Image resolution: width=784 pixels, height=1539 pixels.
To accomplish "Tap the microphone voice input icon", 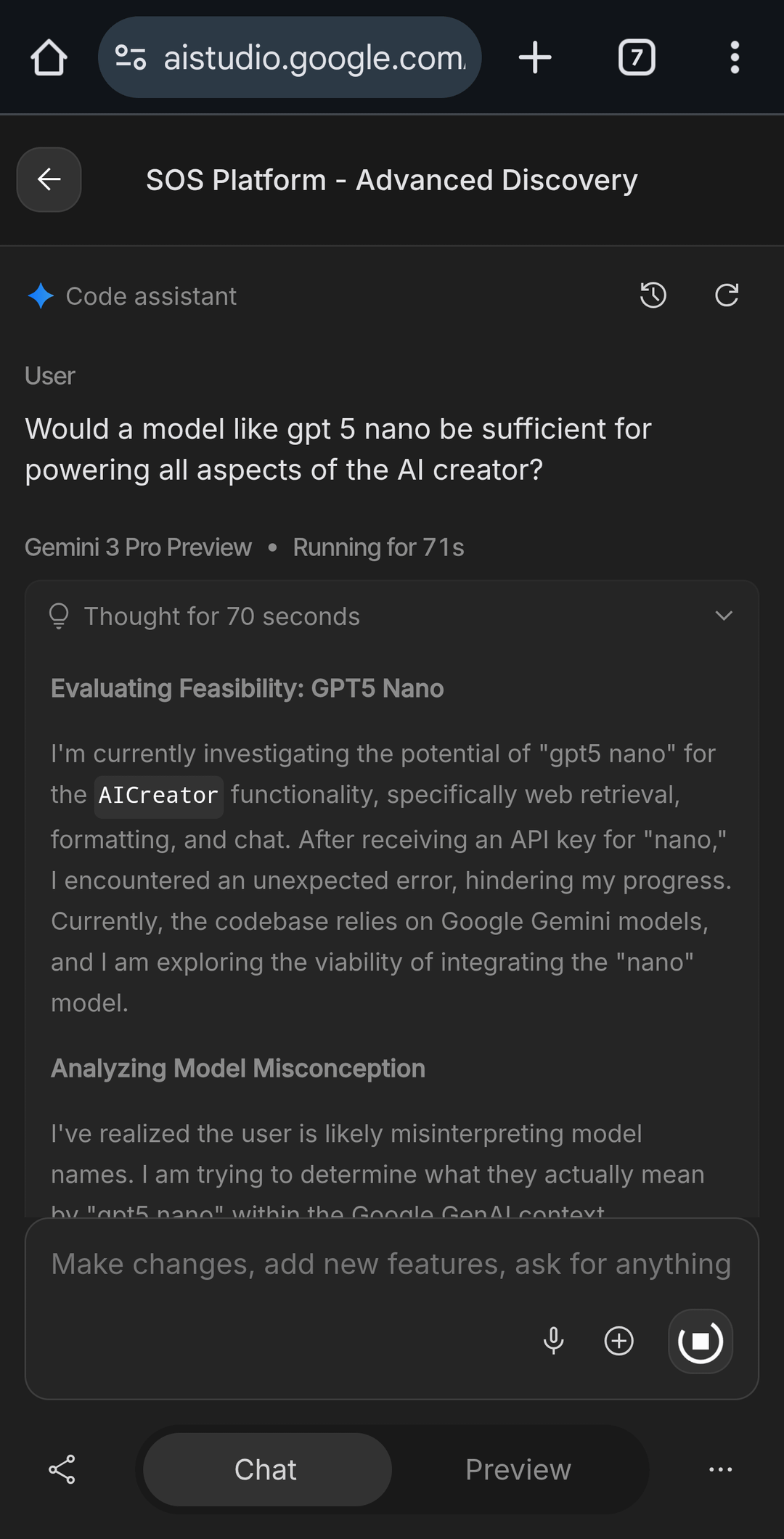I will 554,1341.
